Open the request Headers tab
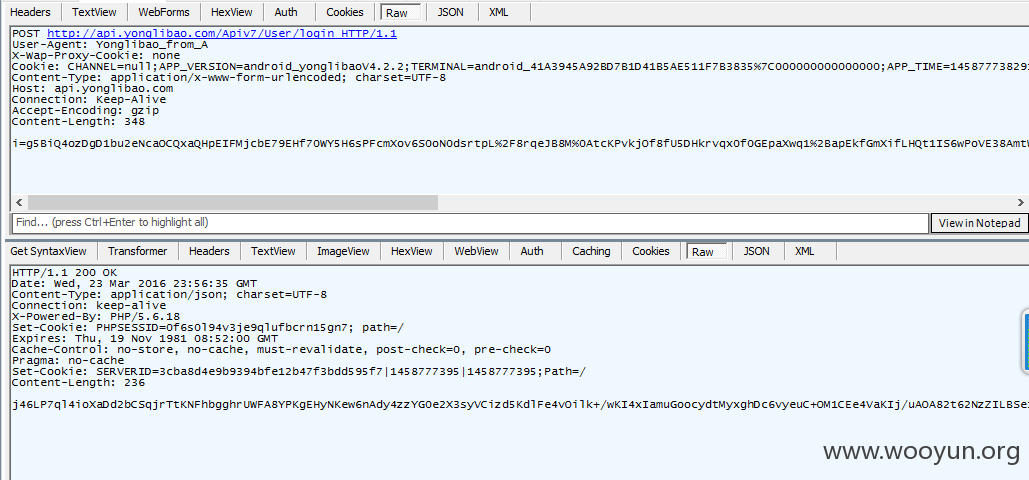1029x480 pixels. click(x=30, y=12)
